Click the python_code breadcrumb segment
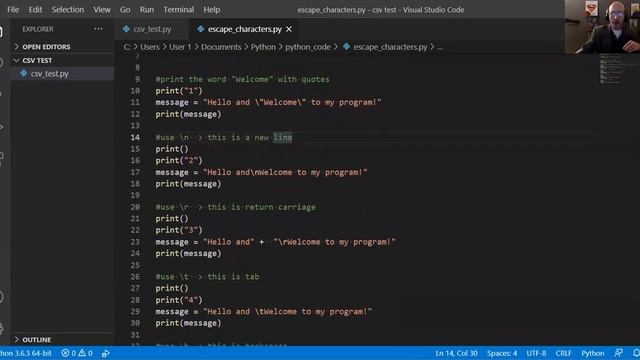The width and height of the screenshot is (640, 360). [x=308, y=47]
